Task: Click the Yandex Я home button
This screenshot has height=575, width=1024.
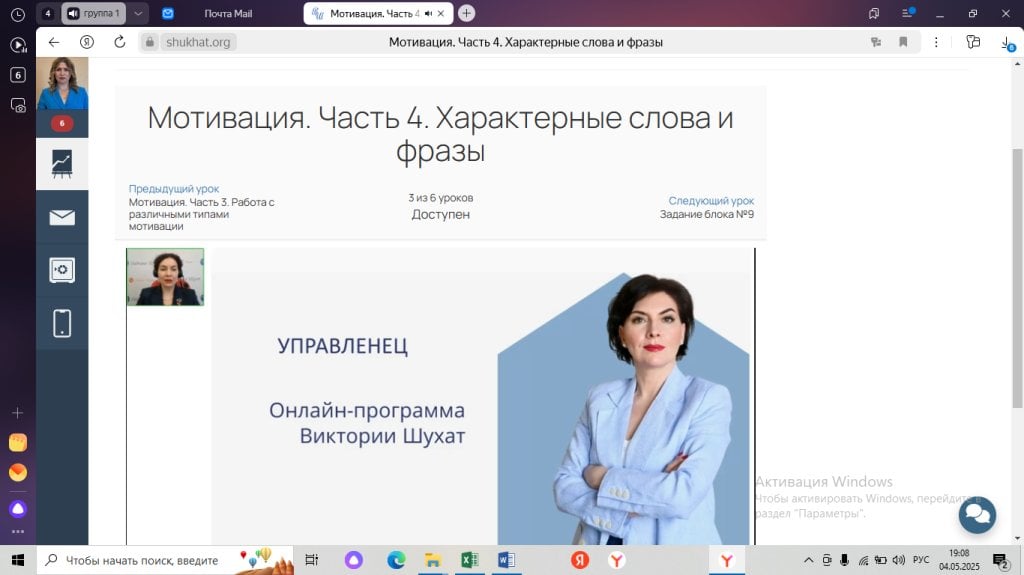Action: point(87,42)
